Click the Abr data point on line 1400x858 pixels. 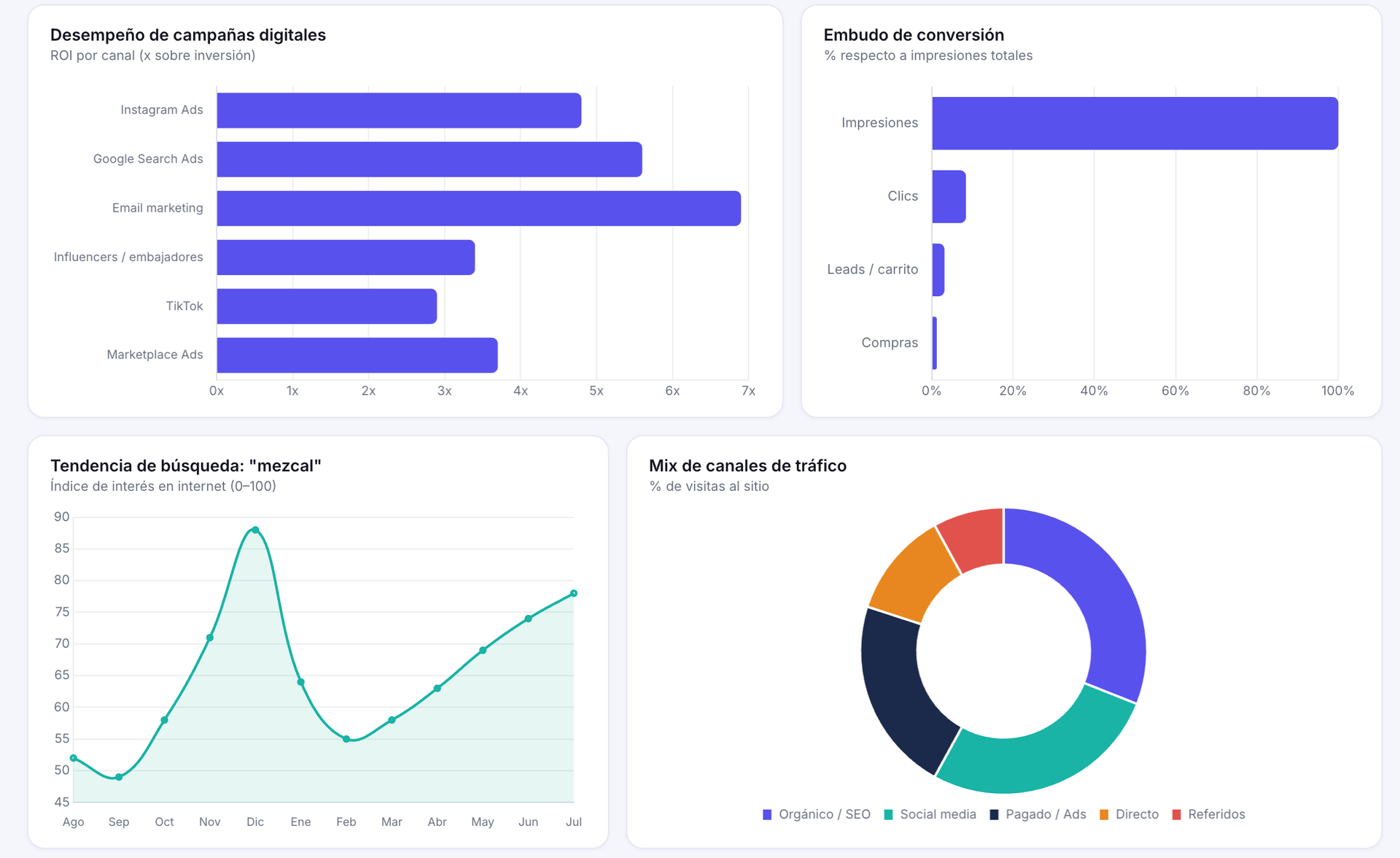(437, 688)
